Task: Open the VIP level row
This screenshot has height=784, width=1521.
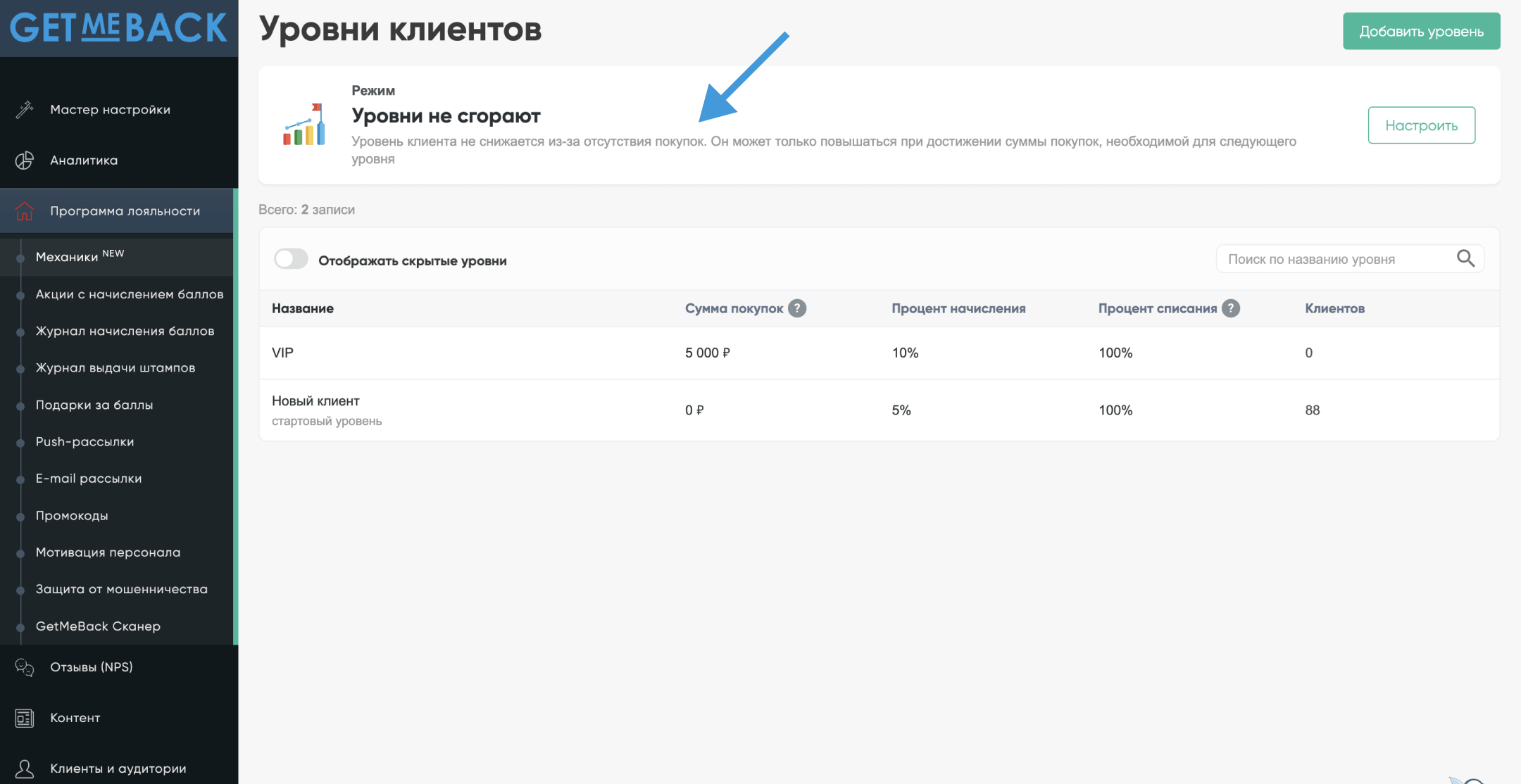Action: point(283,353)
